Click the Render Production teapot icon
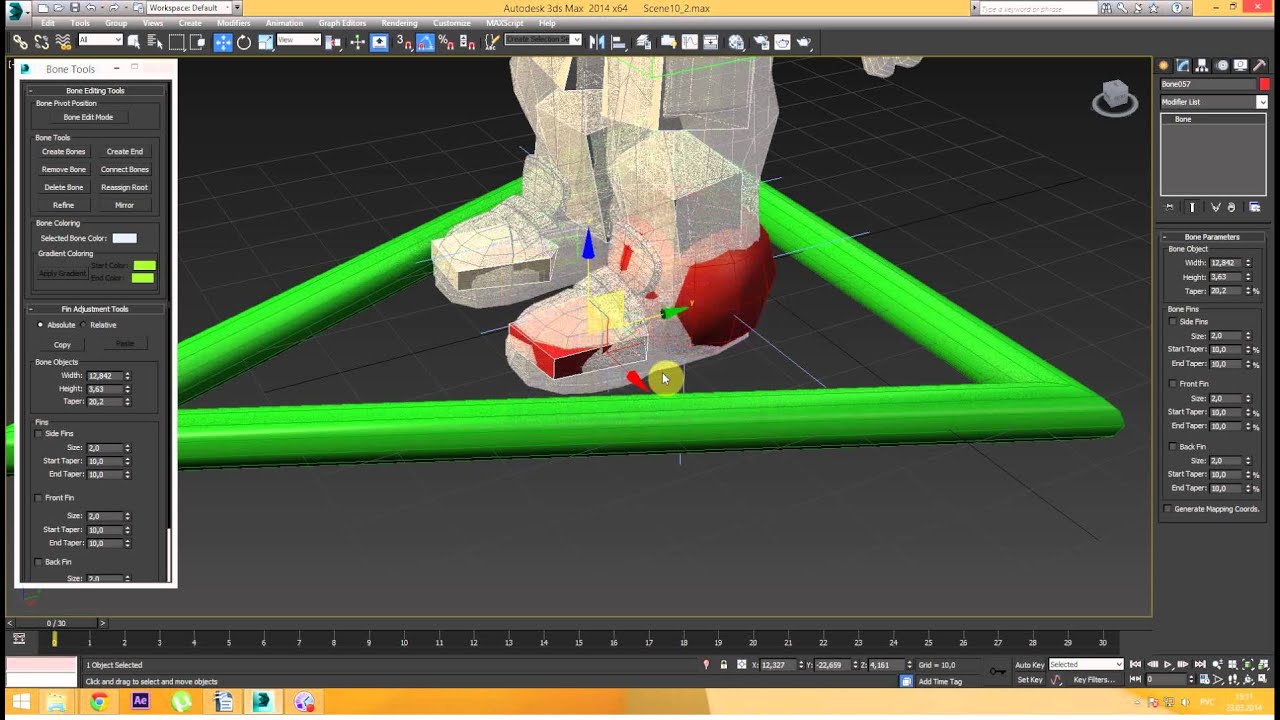Viewport: 1280px width, 720px height. coord(804,42)
